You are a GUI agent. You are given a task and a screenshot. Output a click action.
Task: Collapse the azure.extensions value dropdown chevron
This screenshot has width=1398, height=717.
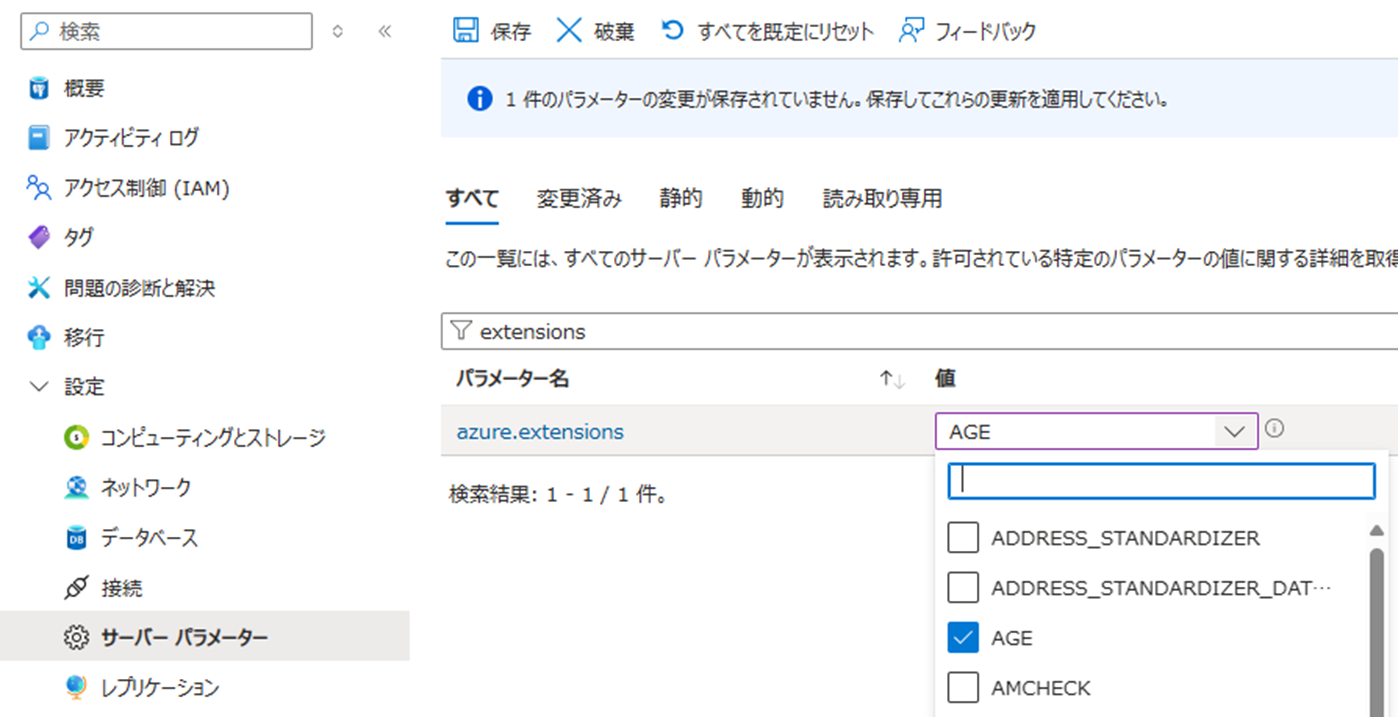[x=1235, y=432]
